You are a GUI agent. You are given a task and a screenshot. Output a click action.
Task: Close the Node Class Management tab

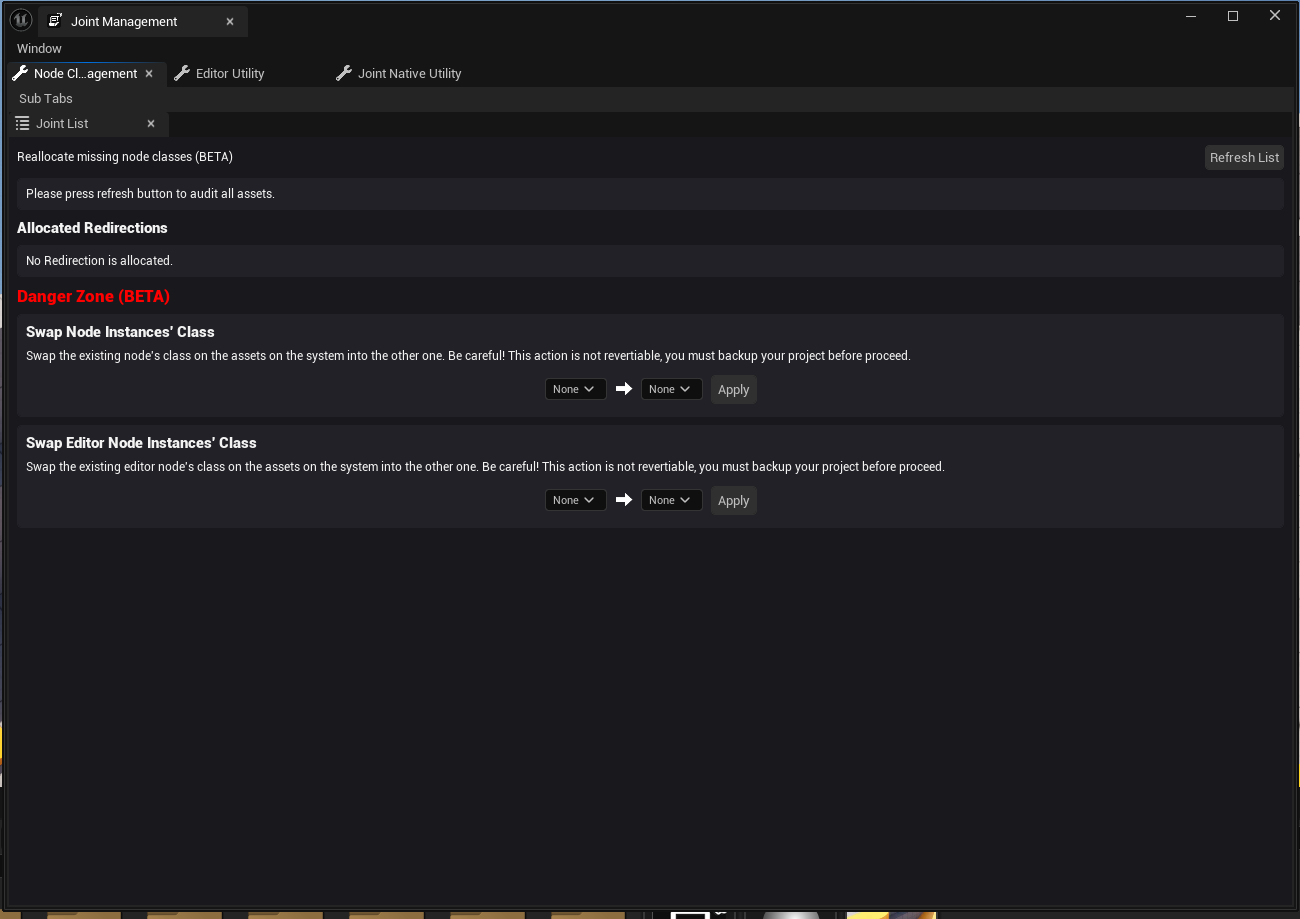tap(149, 74)
